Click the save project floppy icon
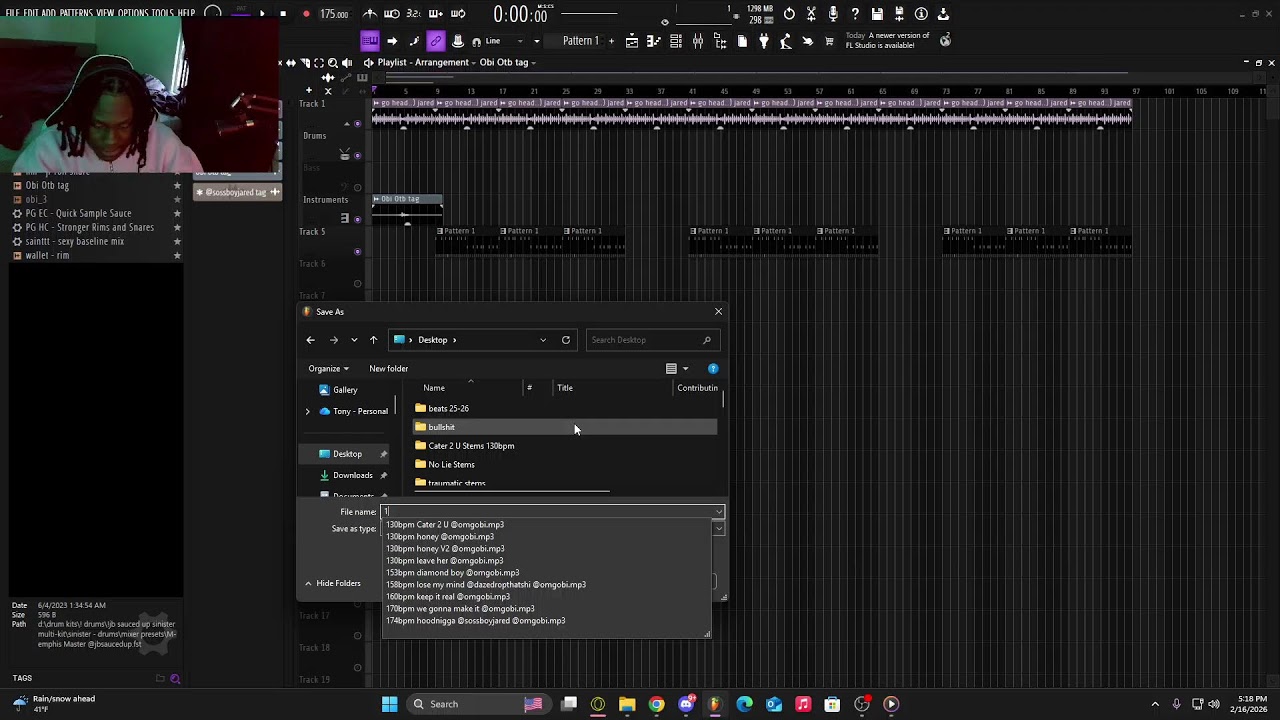Viewport: 1280px width, 720px height. (877, 14)
